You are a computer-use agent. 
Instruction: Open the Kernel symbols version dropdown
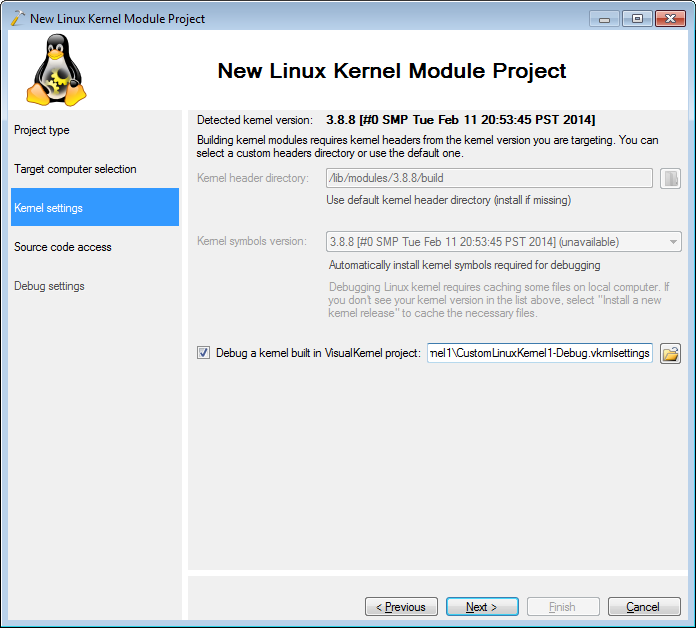click(x=504, y=242)
